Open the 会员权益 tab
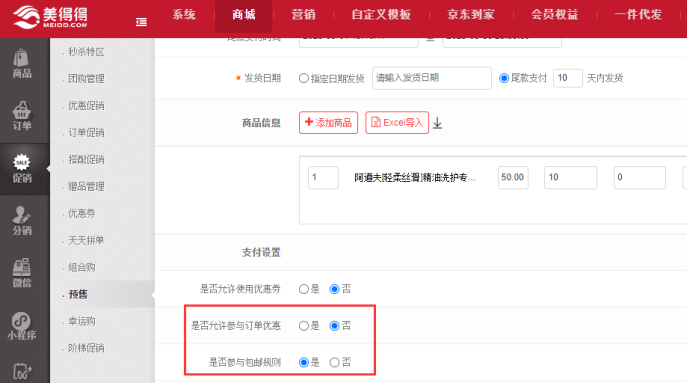Screen dimensions: 688x383 555,14
